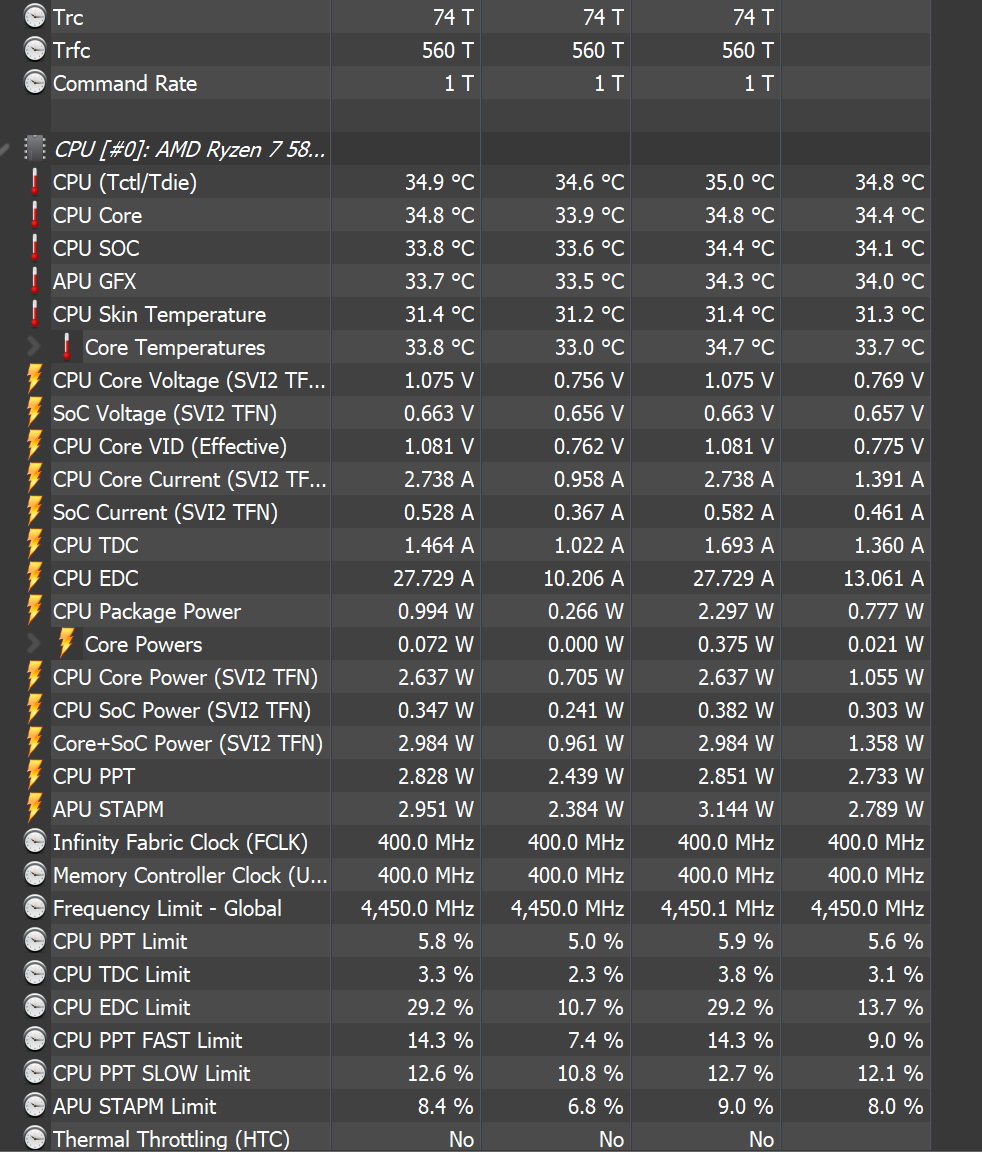The width and height of the screenshot is (982, 1152).
Task: Click the 31.3 °C Skin Temperature average value
Action: click(x=889, y=314)
